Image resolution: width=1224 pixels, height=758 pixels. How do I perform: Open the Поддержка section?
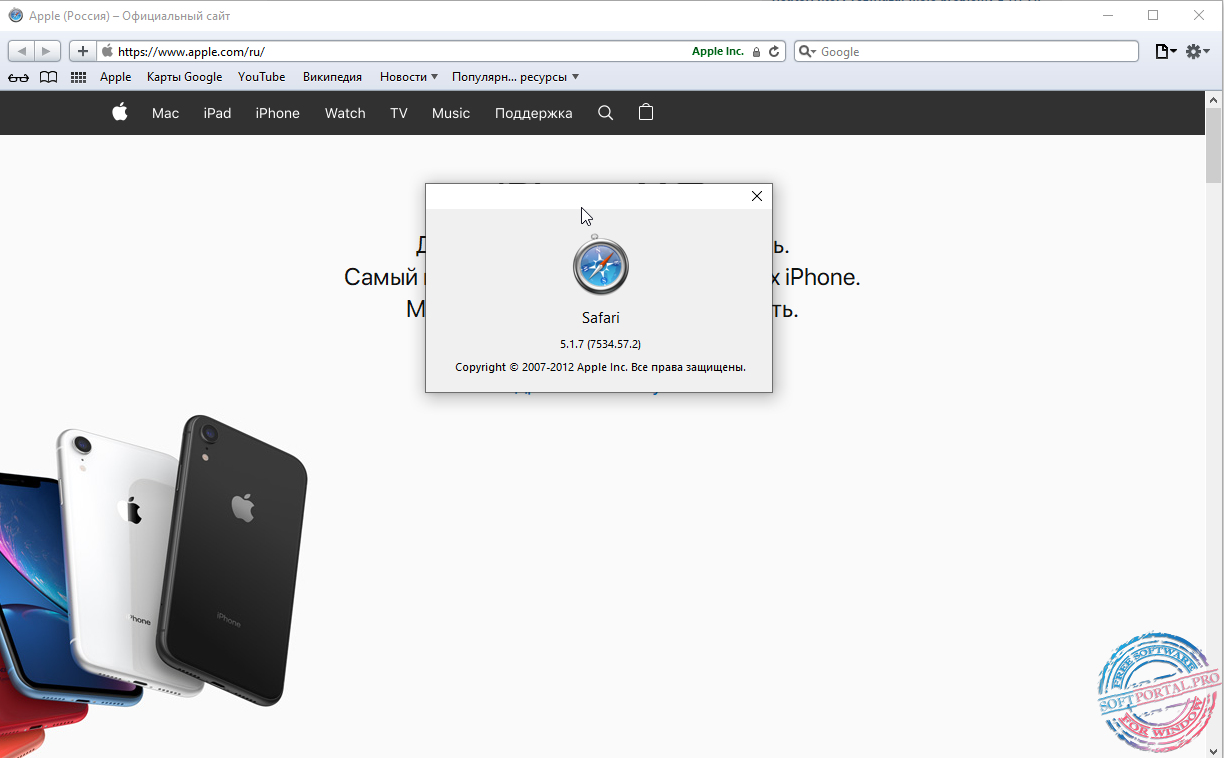(533, 113)
